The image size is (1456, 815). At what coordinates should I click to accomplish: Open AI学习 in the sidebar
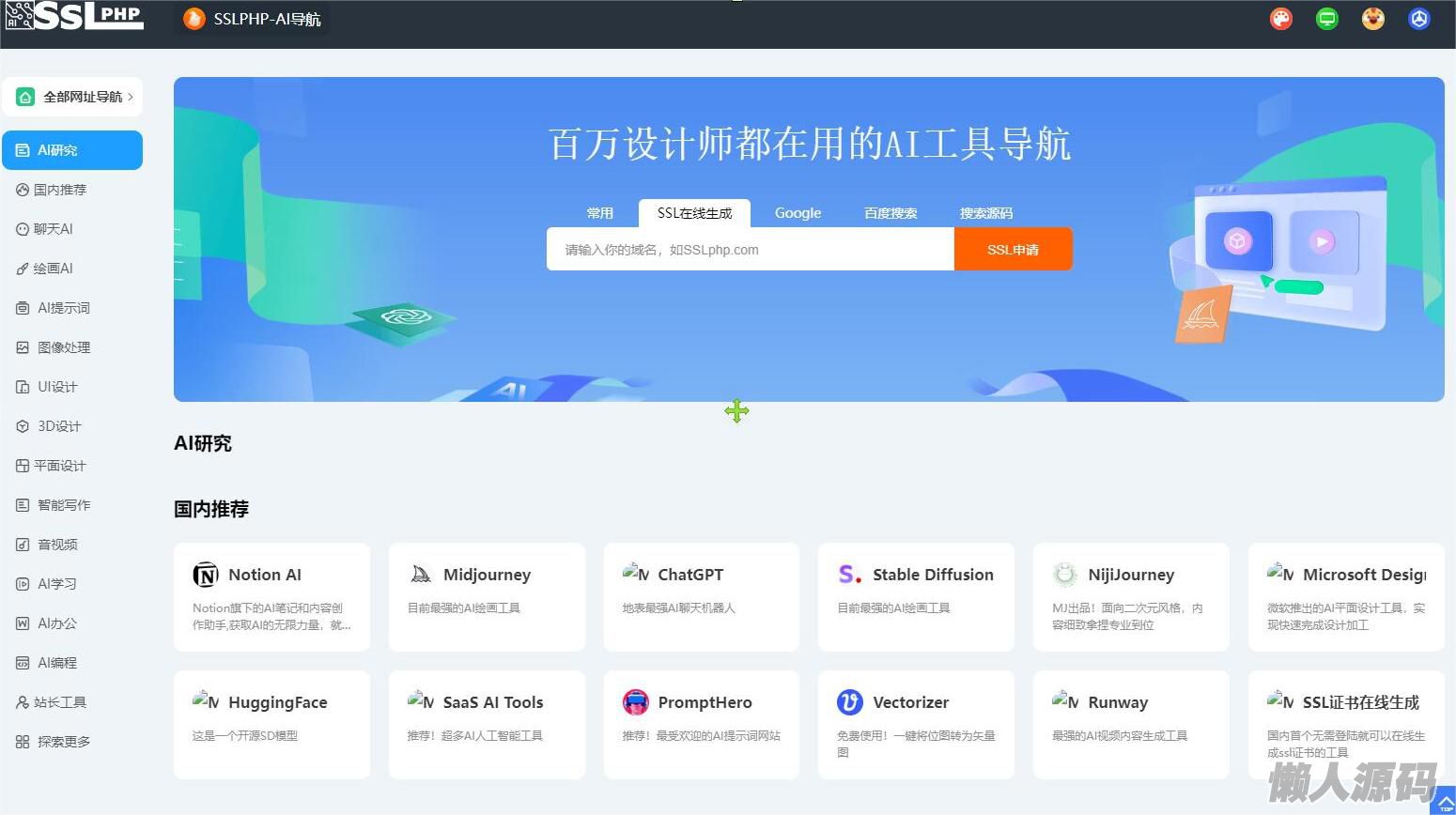tap(72, 584)
